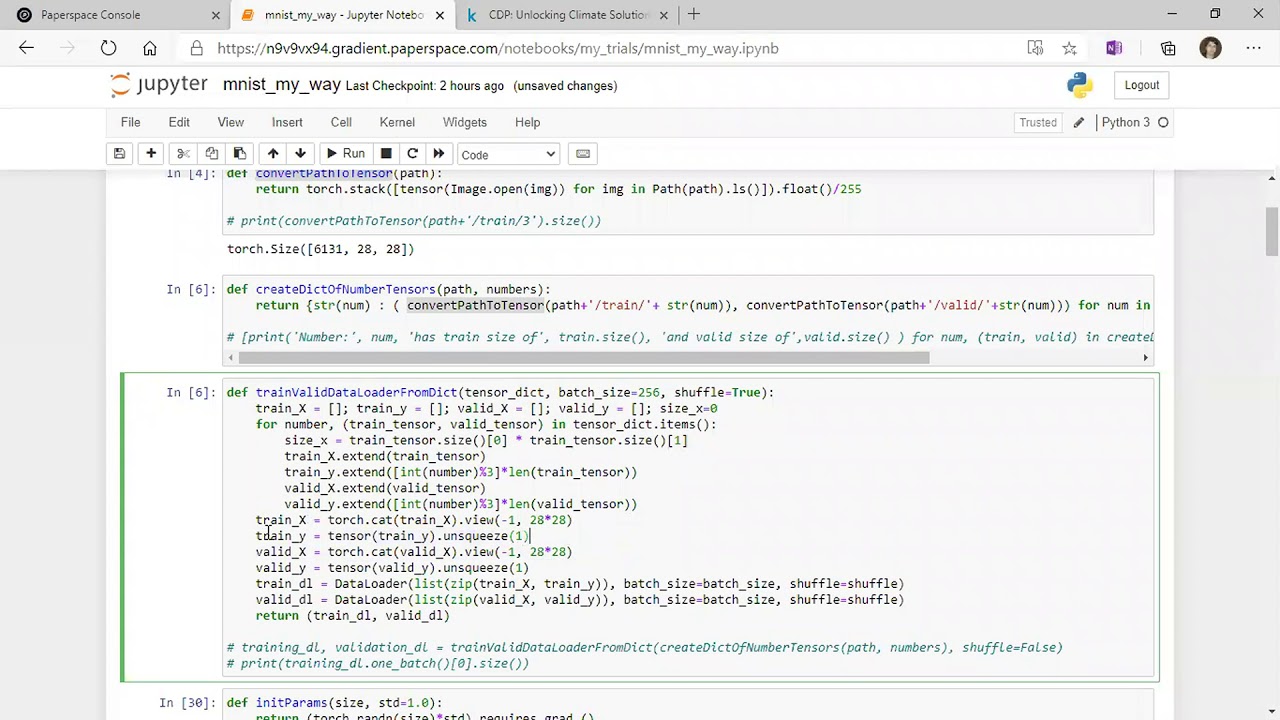Restart the kernel with the circular arrow
Image resolution: width=1280 pixels, height=720 pixels.
[x=412, y=154]
